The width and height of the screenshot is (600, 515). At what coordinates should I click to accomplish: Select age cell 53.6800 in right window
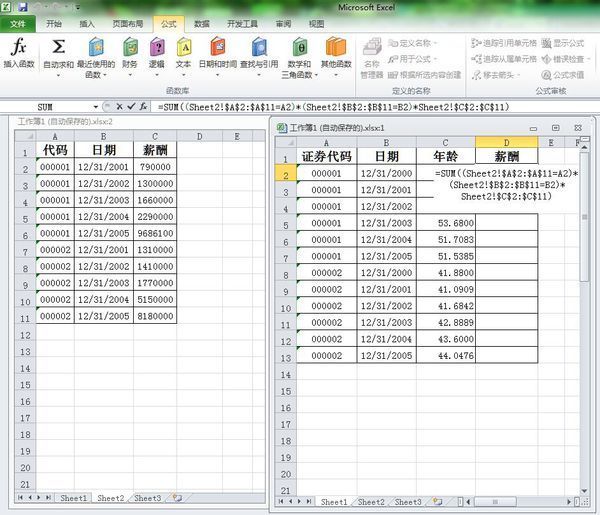pos(446,223)
